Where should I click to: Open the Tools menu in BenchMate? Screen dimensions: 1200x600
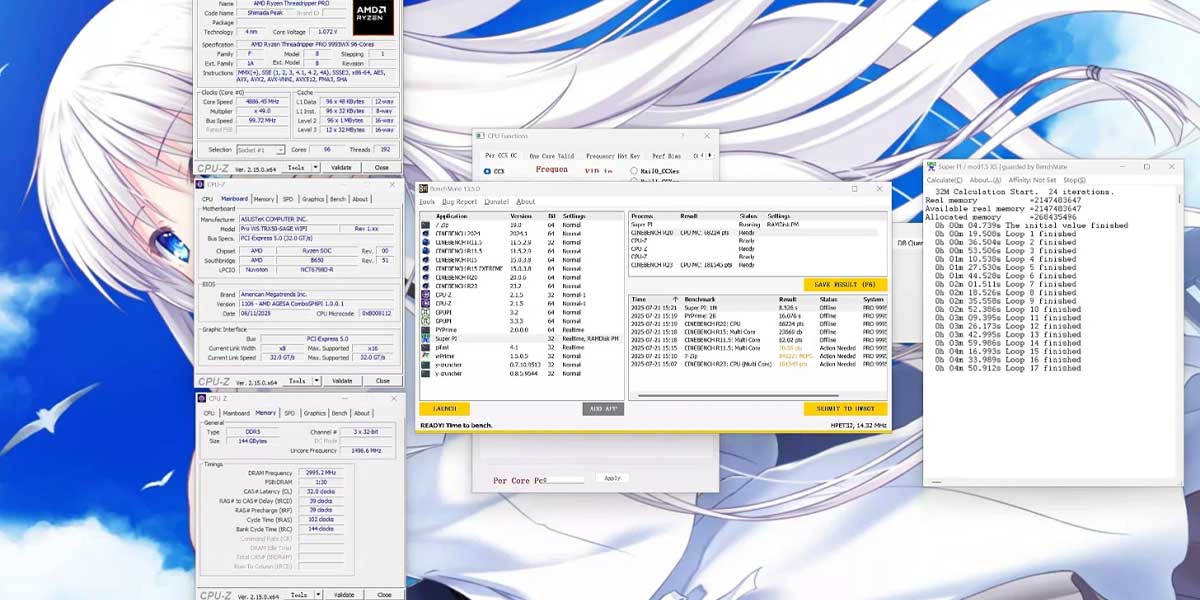427,202
